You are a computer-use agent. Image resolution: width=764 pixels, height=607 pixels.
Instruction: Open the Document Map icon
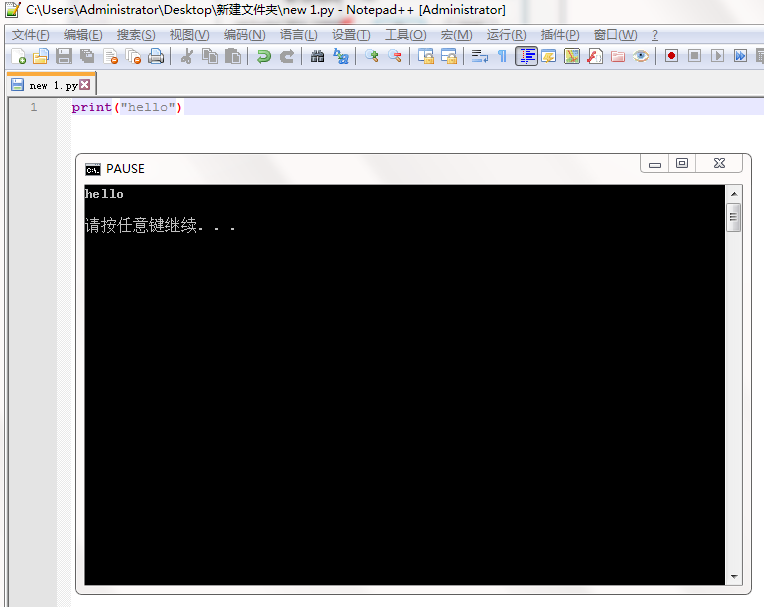coord(572,57)
